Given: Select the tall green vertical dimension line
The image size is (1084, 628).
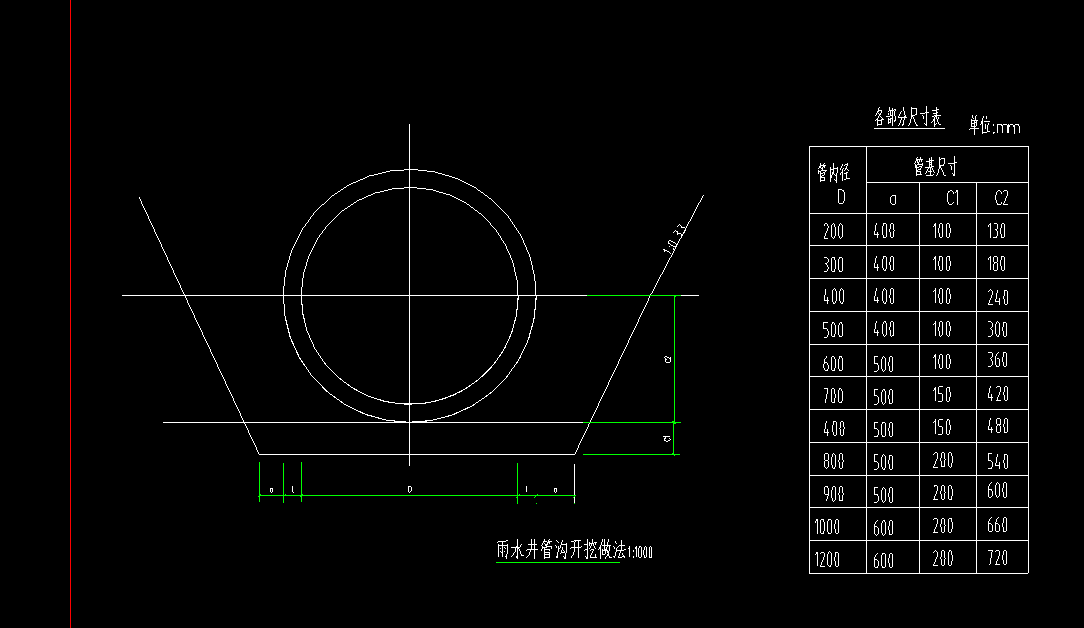Looking at the screenshot, I should point(675,358).
